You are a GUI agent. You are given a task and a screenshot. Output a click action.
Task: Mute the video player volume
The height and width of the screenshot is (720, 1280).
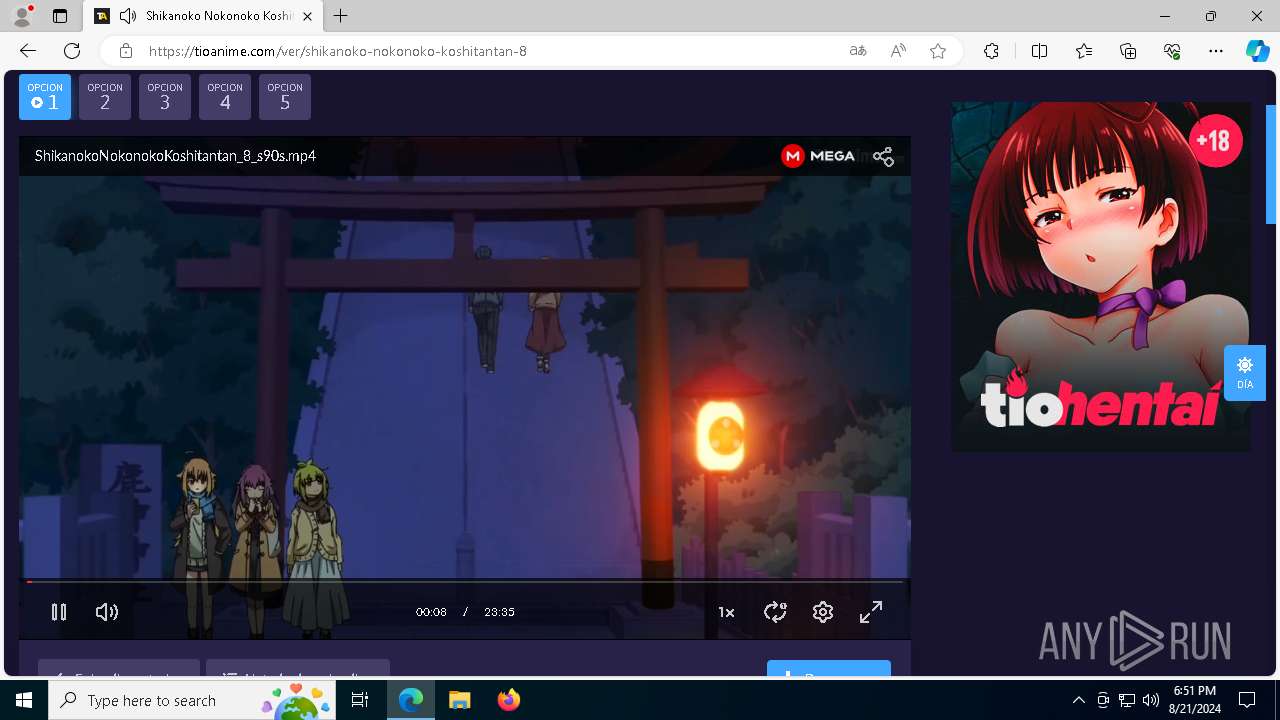tap(107, 612)
